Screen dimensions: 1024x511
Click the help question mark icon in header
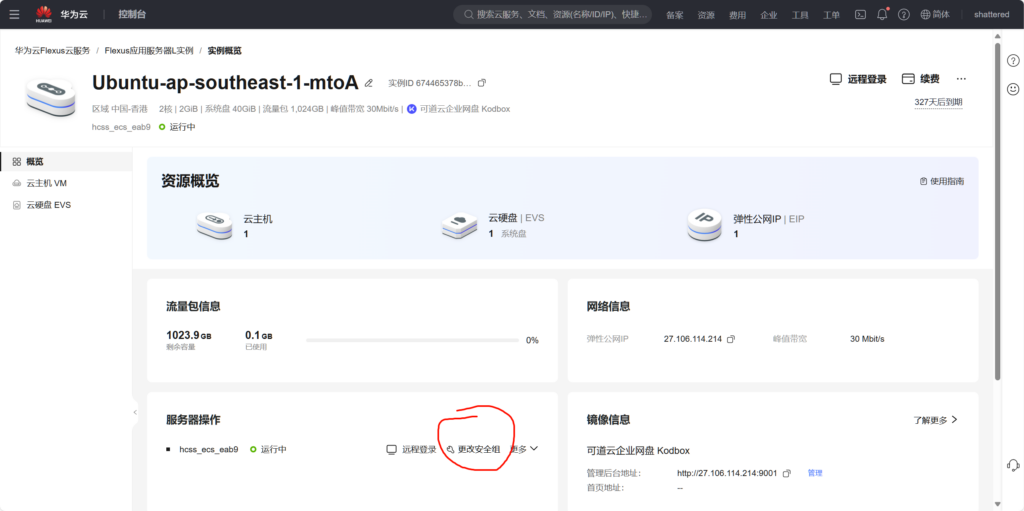click(x=904, y=15)
